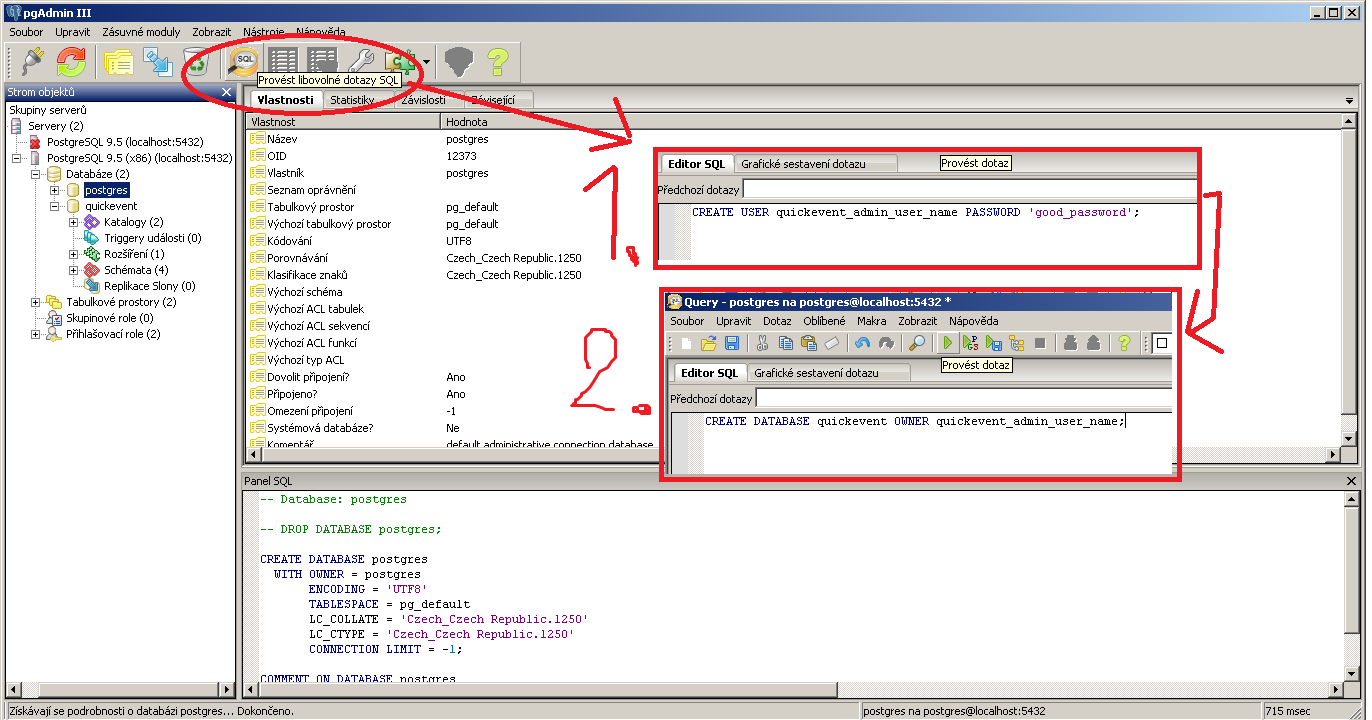
Task: Click Find magnifier icon in Query window
Action: [917, 343]
